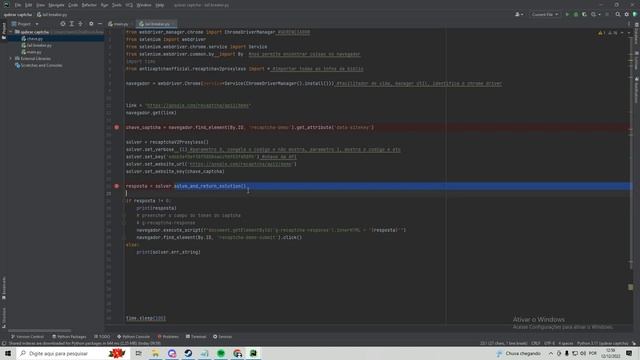Image resolution: width=640 pixels, height=360 pixels.
Task: Open Steam from the taskbar
Action: point(188,353)
